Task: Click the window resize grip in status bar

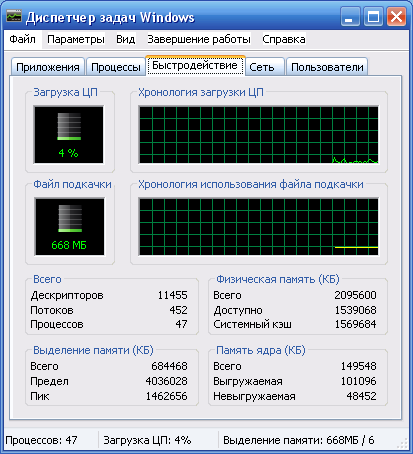Action: 402,443
